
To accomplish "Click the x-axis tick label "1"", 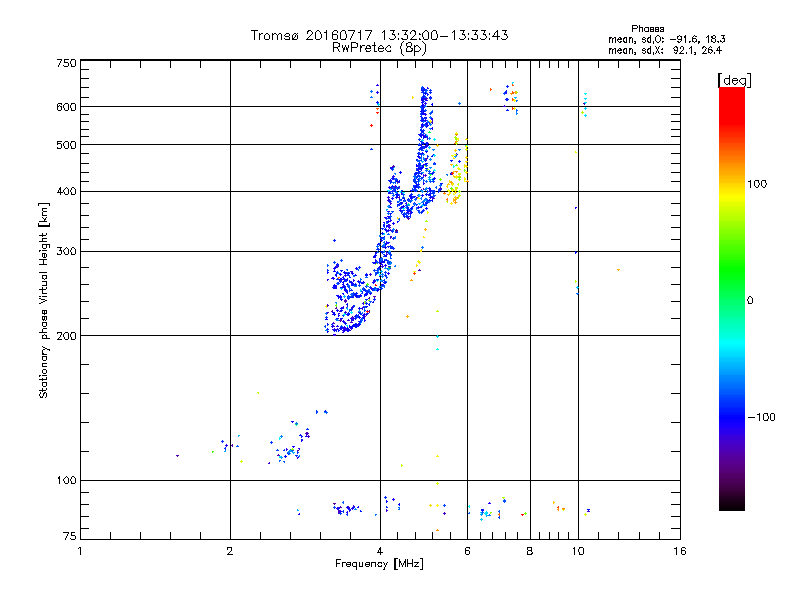I will tap(80, 551).
